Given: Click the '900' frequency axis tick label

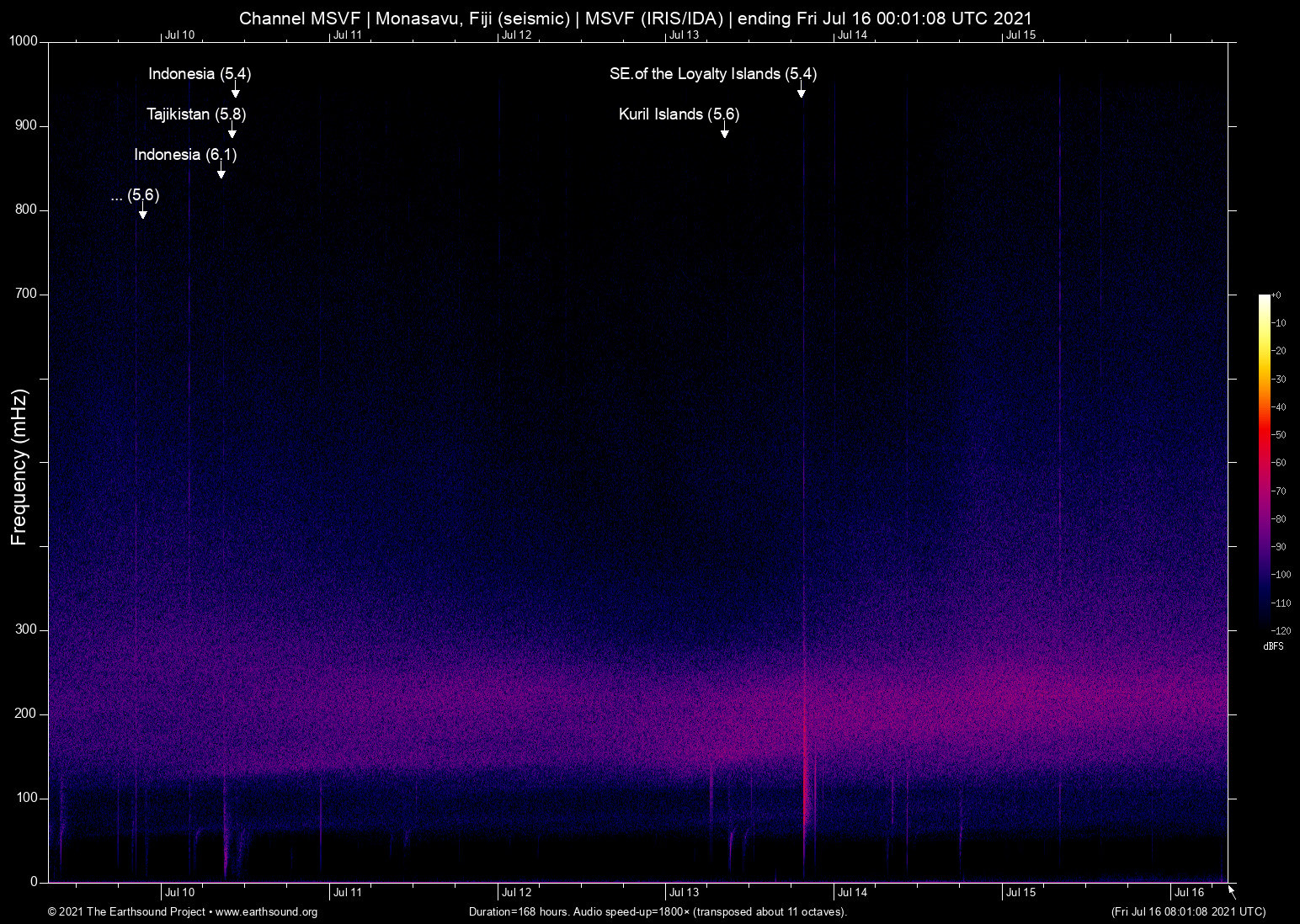Looking at the screenshot, I should pos(27,126).
